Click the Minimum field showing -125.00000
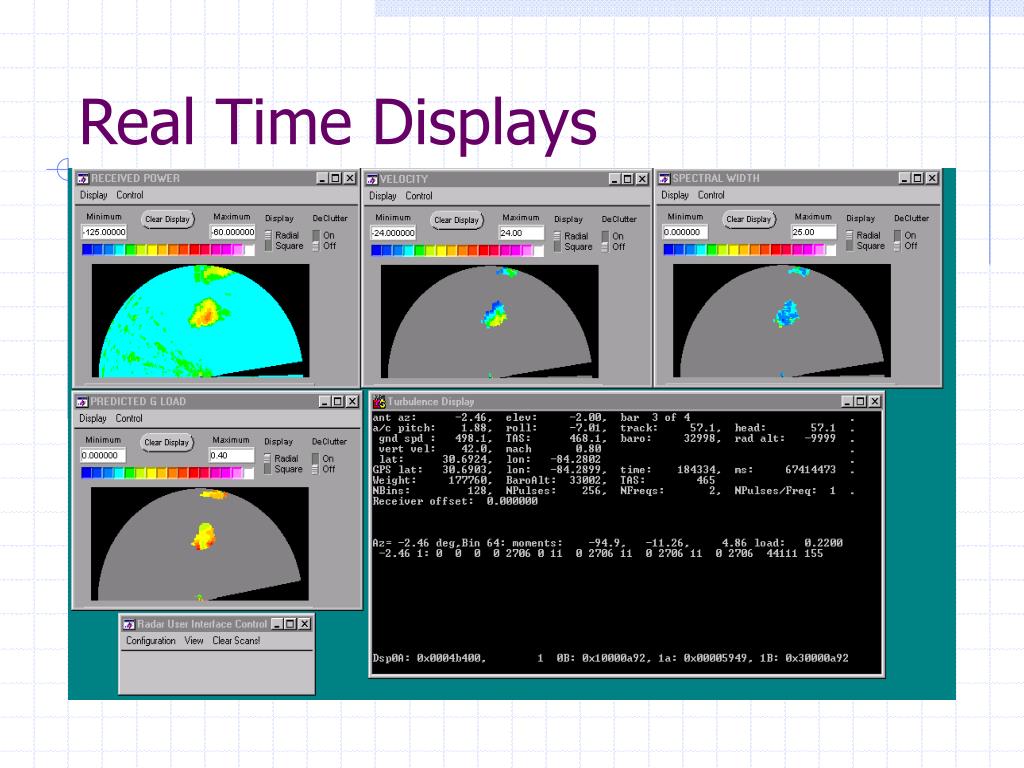This screenshot has height=768, width=1024. (x=104, y=232)
